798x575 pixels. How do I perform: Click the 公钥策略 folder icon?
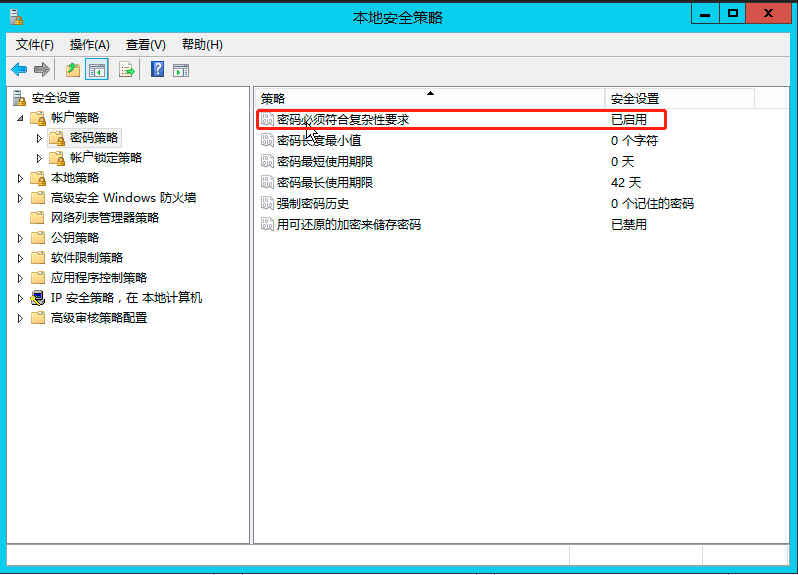pyautogui.click(x=38, y=238)
